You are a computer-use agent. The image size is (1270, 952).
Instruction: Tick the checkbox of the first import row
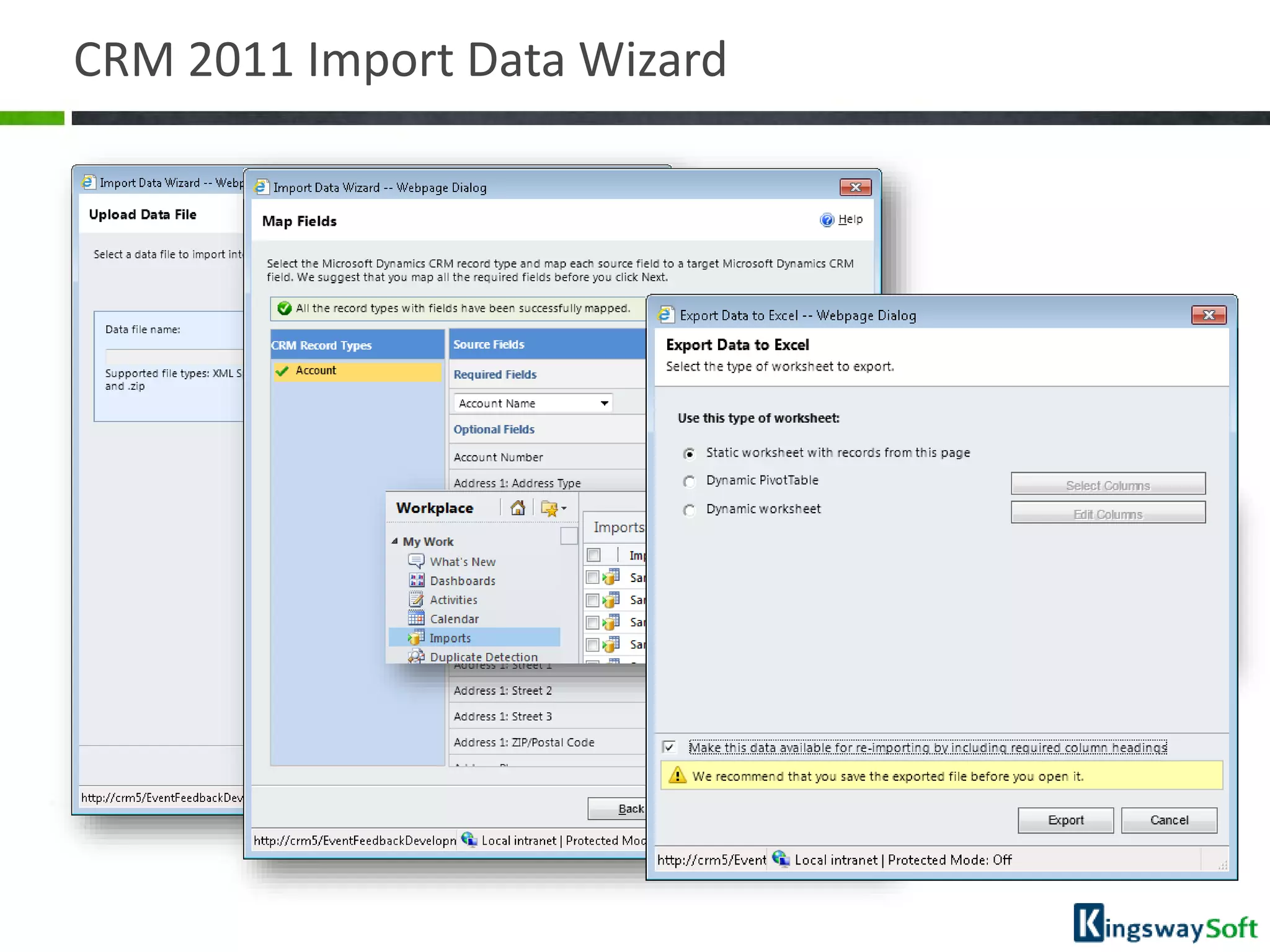coord(593,578)
